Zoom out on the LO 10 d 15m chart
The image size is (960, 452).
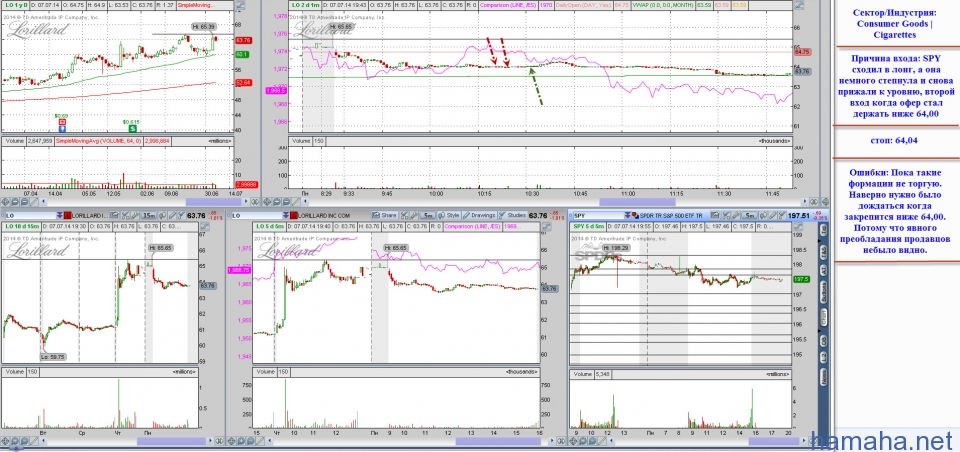(x=24, y=440)
